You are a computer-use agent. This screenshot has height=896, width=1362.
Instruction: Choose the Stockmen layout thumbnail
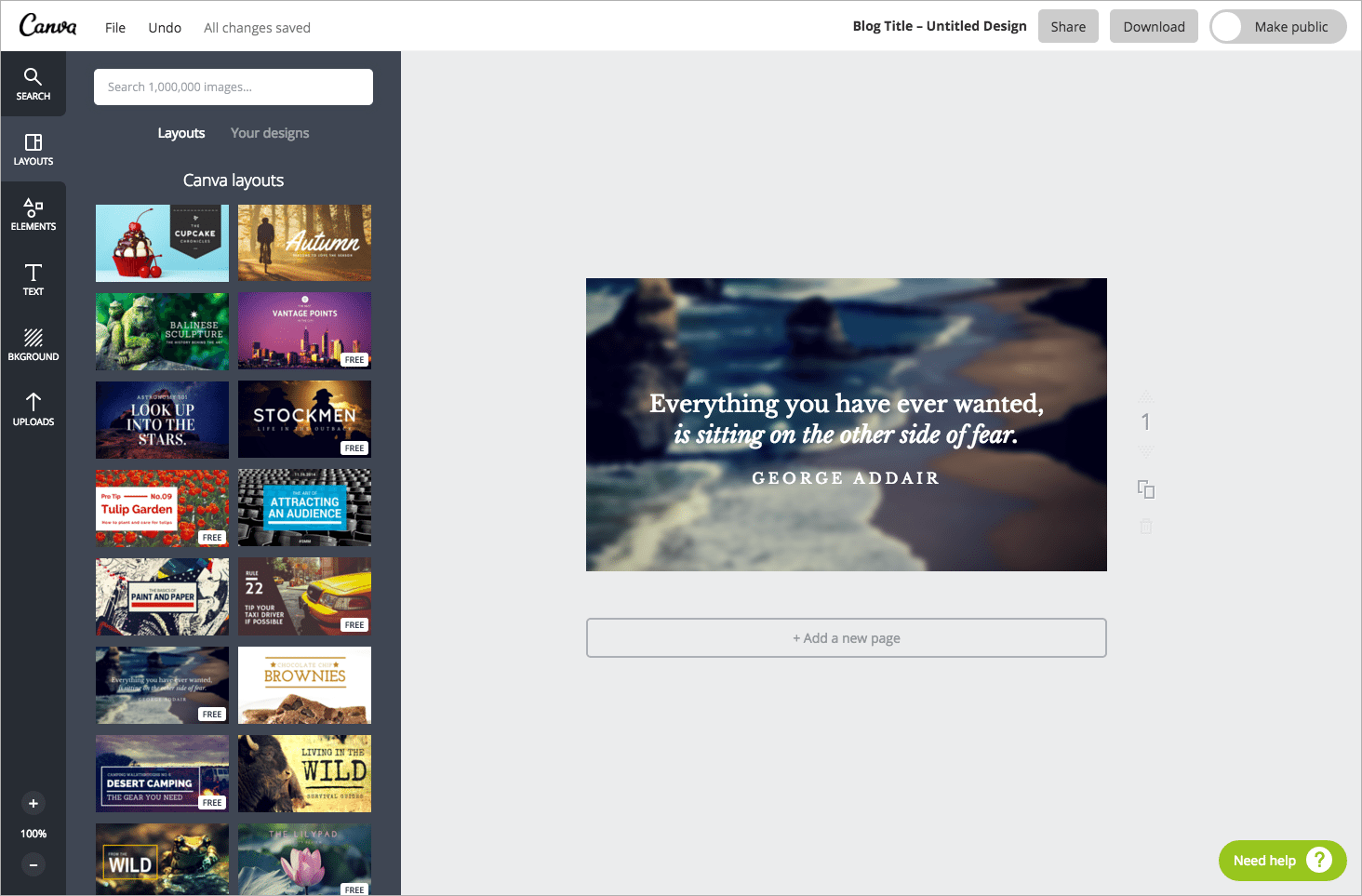[304, 419]
